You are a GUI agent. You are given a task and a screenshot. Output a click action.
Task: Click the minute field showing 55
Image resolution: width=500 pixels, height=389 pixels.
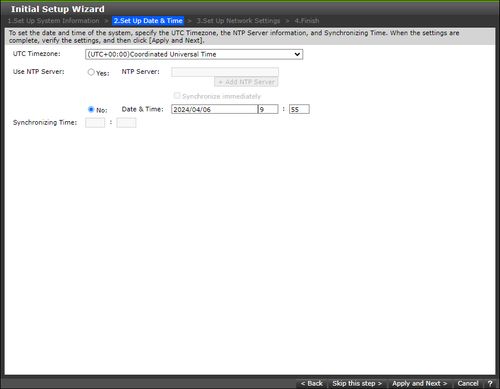(x=299, y=109)
